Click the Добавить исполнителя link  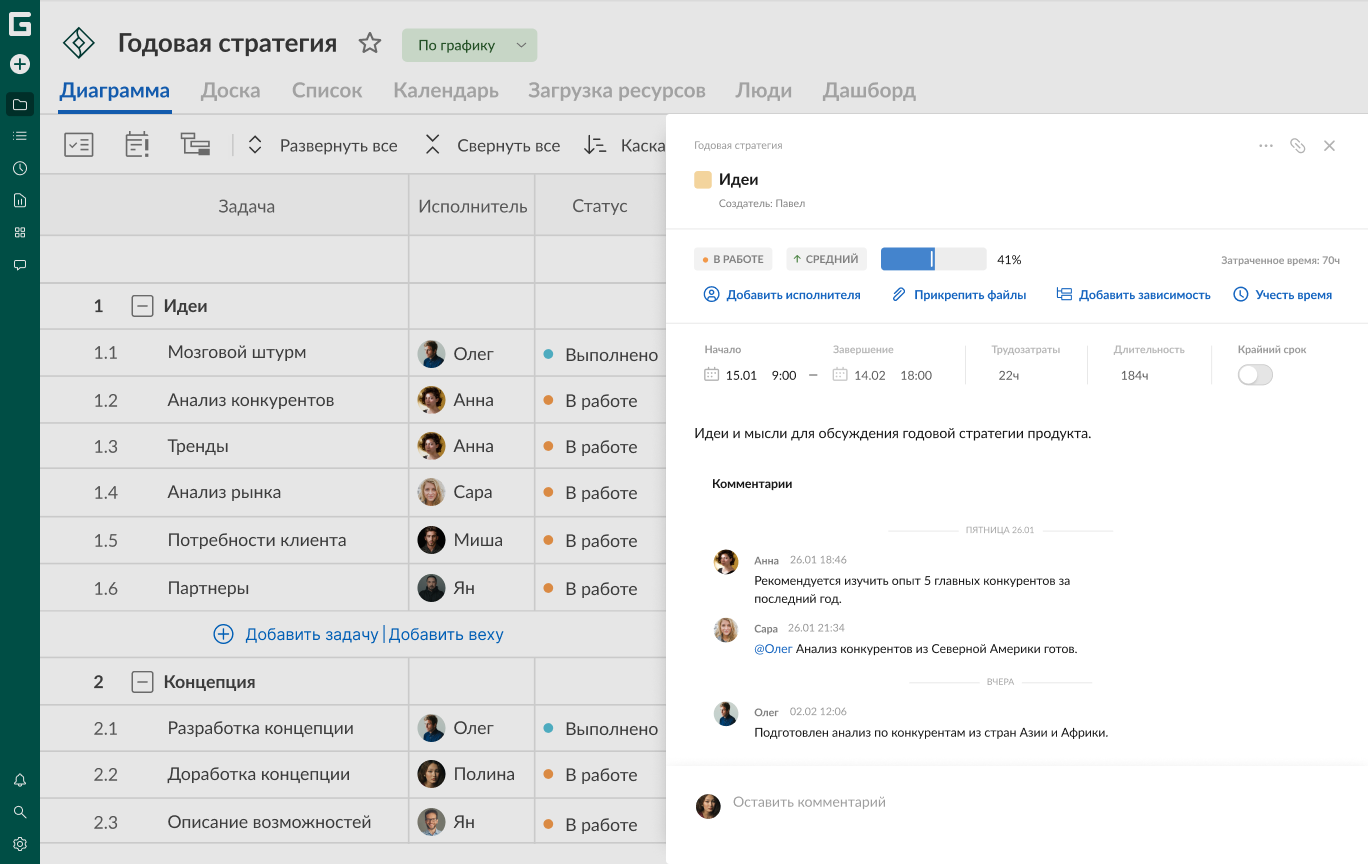[x=782, y=295]
